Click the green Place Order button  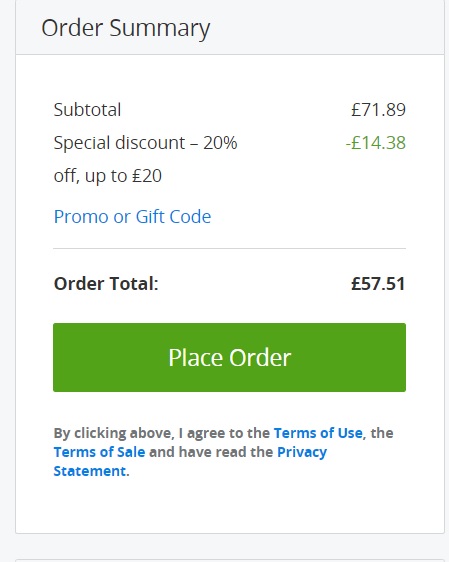click(x=229, y=357)
